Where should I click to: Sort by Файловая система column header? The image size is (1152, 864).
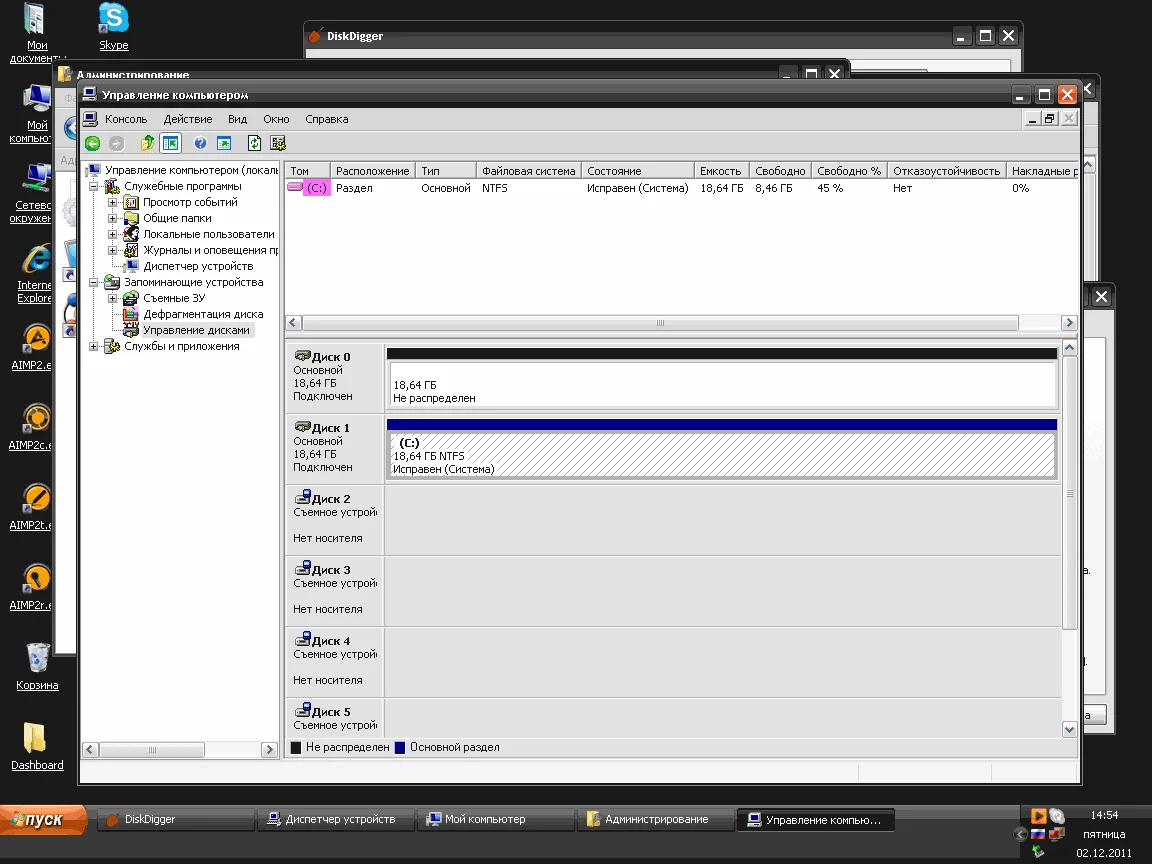point(528,170)
